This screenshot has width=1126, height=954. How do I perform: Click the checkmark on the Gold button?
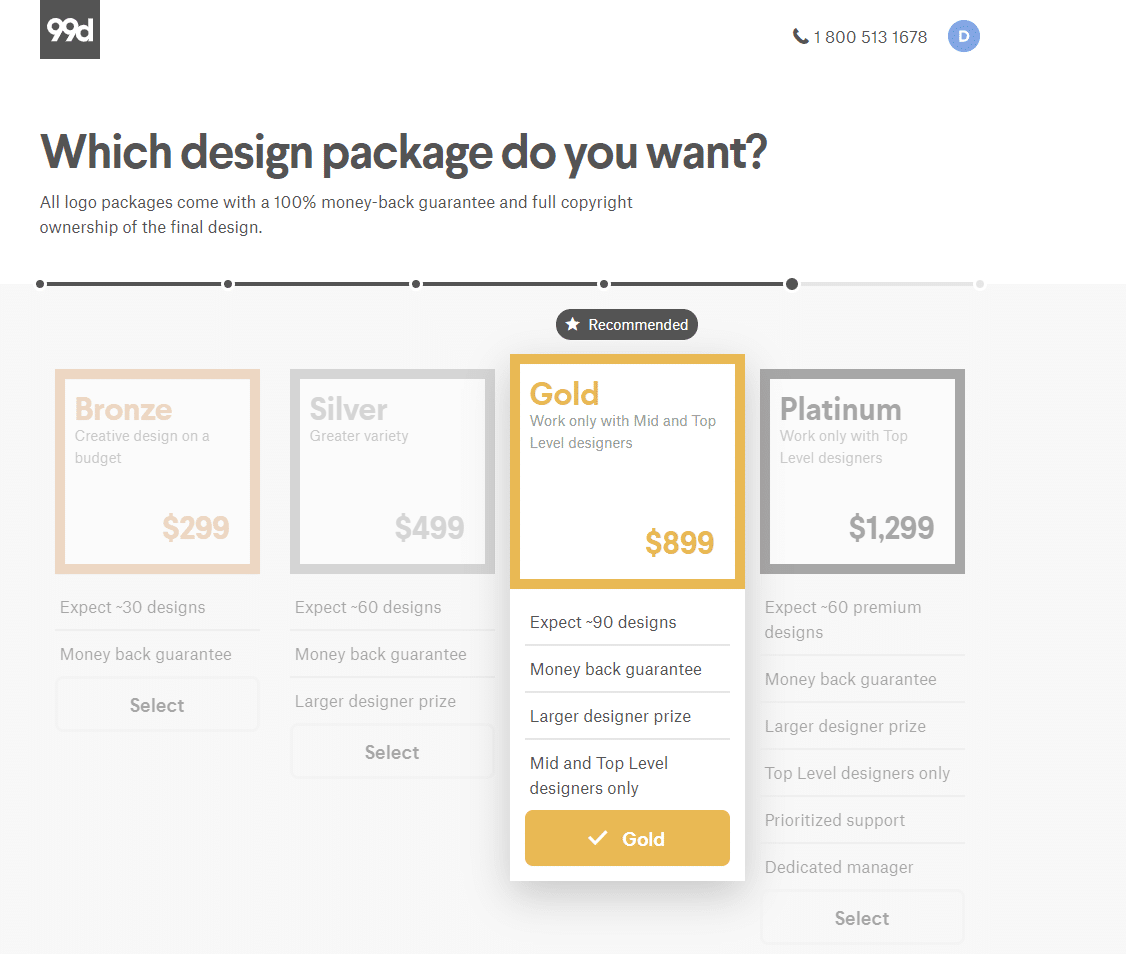pos(597,838)
